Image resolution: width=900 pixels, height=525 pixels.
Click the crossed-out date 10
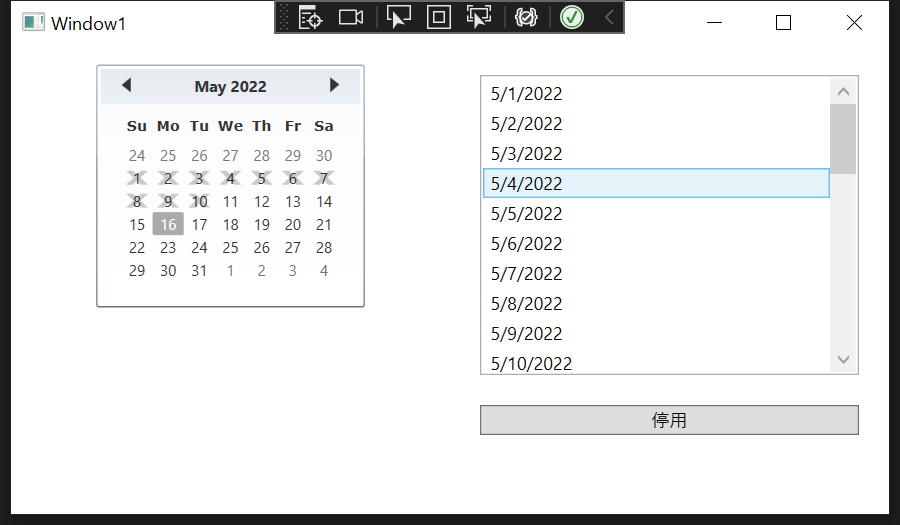click(x=199, y=201)
